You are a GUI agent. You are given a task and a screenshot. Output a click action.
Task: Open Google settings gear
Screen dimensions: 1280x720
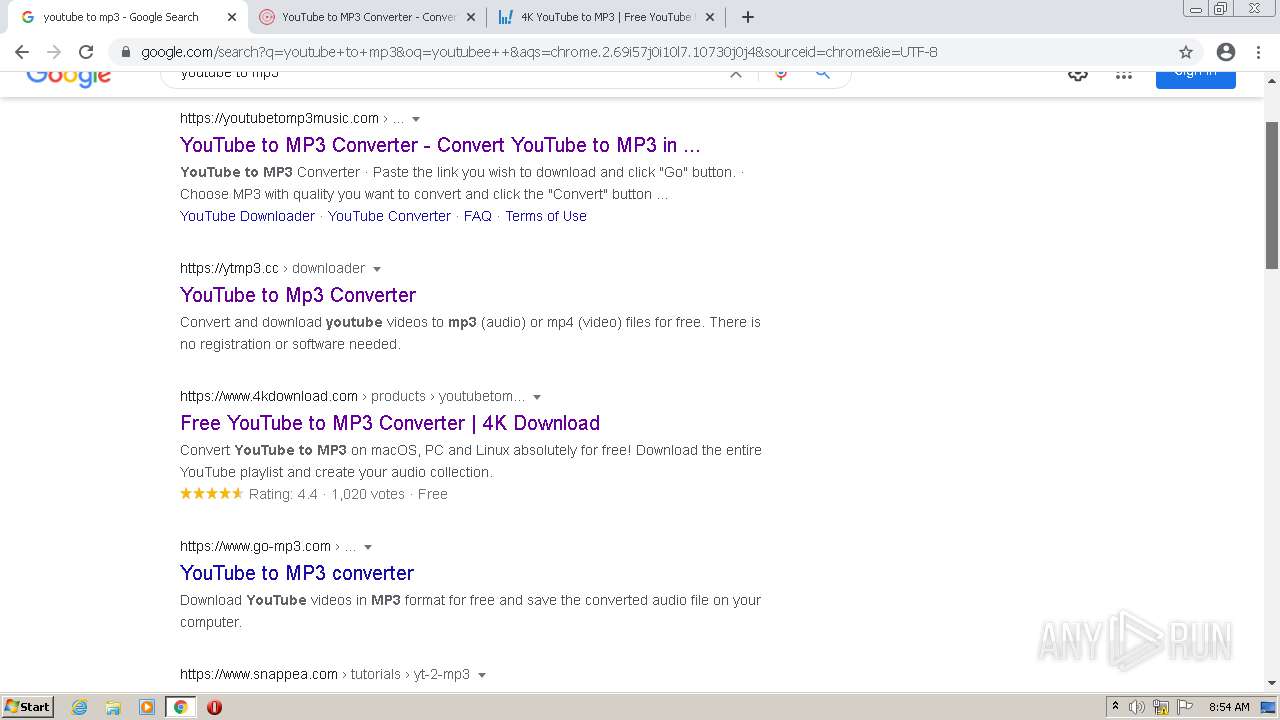(x=1078, y=75)
